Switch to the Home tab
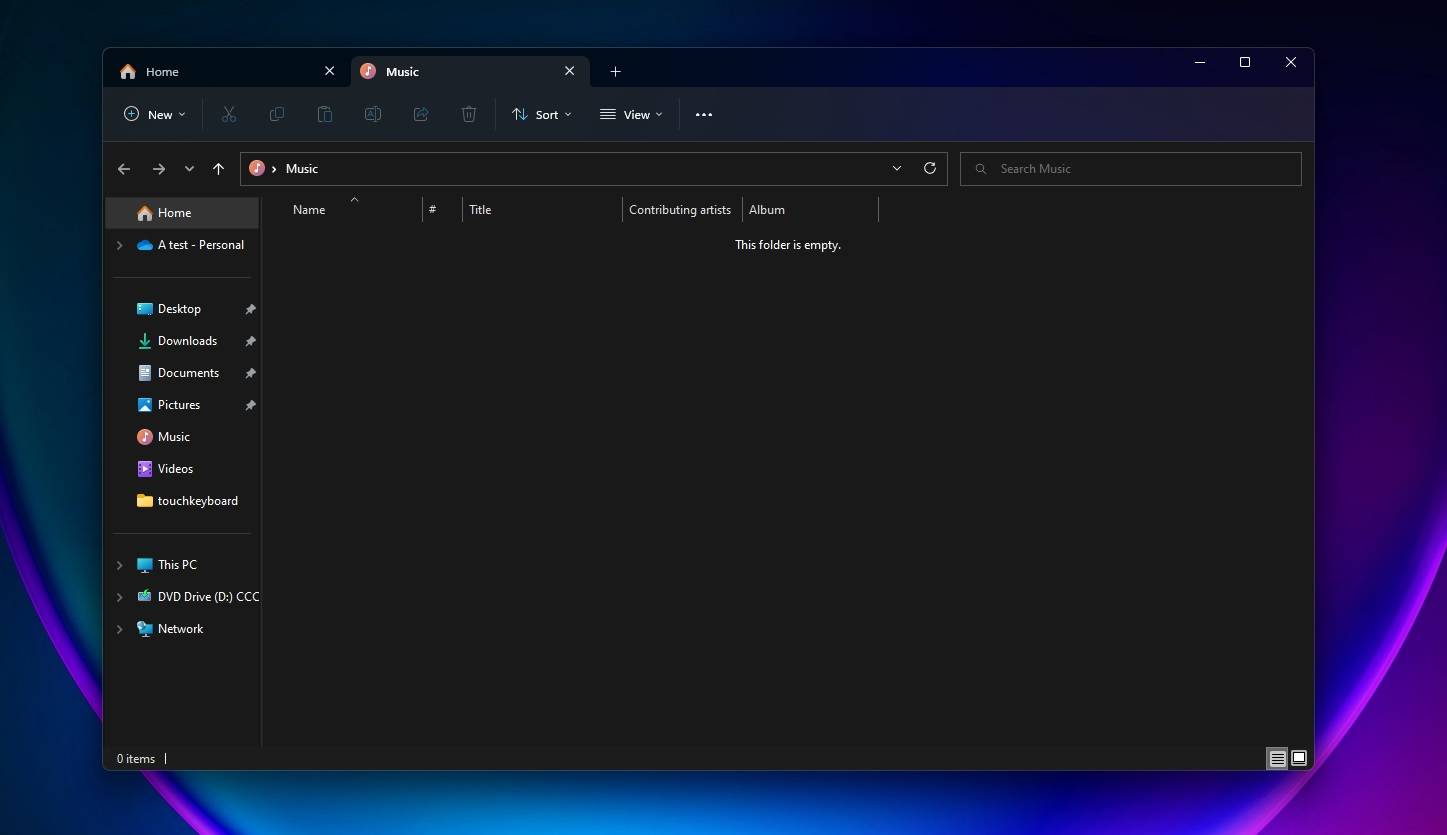This screenshot has height=835, width=1447. click(x=163, y=71)
